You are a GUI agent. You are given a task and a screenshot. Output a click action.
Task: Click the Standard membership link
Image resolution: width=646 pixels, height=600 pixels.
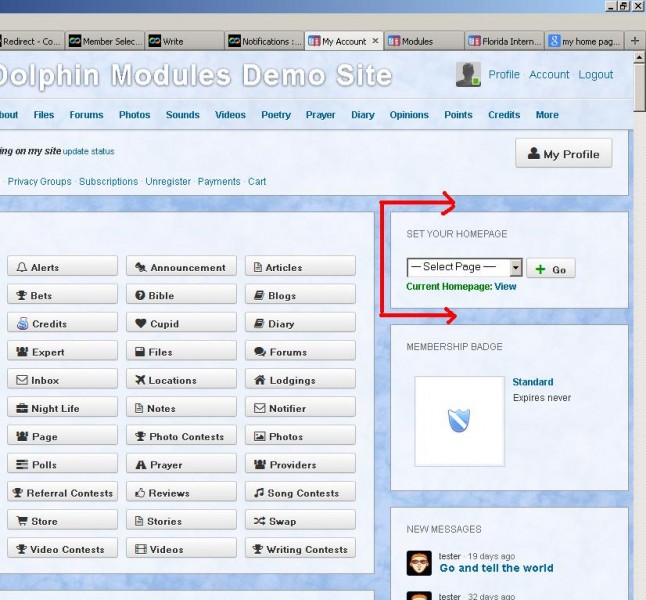coord(533,382)
